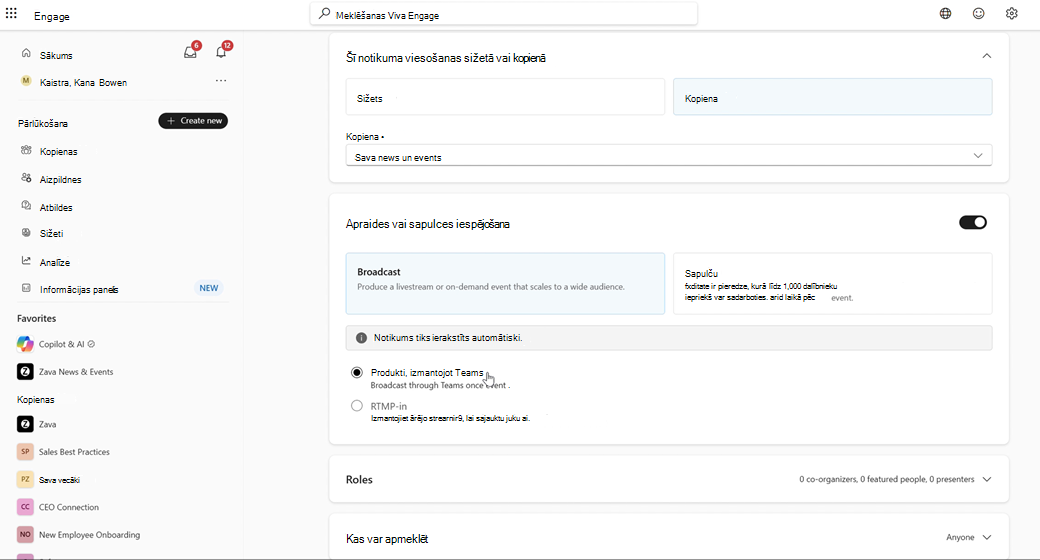
Task: Select the RTMP-in radio button
Action: tap(357, 405)
